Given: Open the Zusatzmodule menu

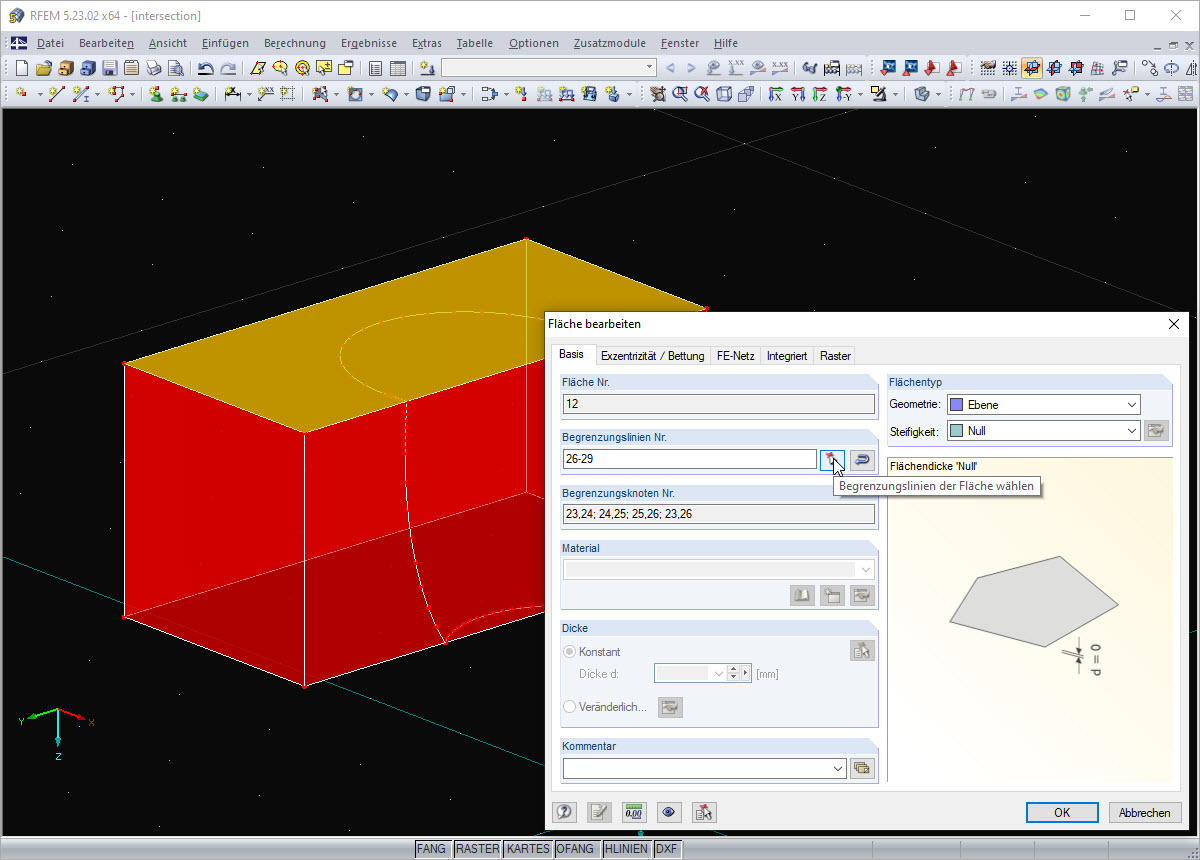Looking at the screenshot, I should click(609, 43).
